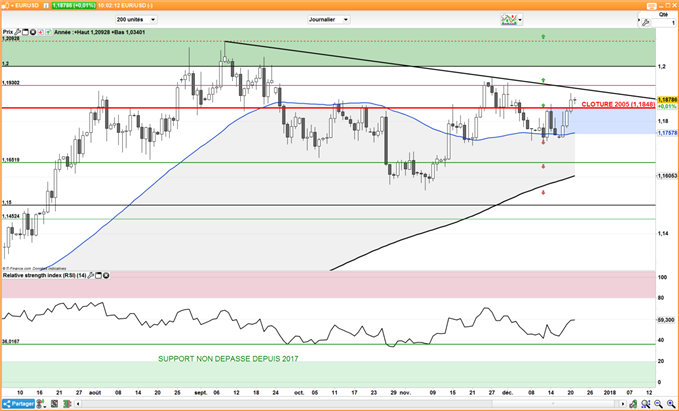The image size is (679, 411).
Task: Click the Relative strength index (RSI) label
Action: tap(44, 275)
